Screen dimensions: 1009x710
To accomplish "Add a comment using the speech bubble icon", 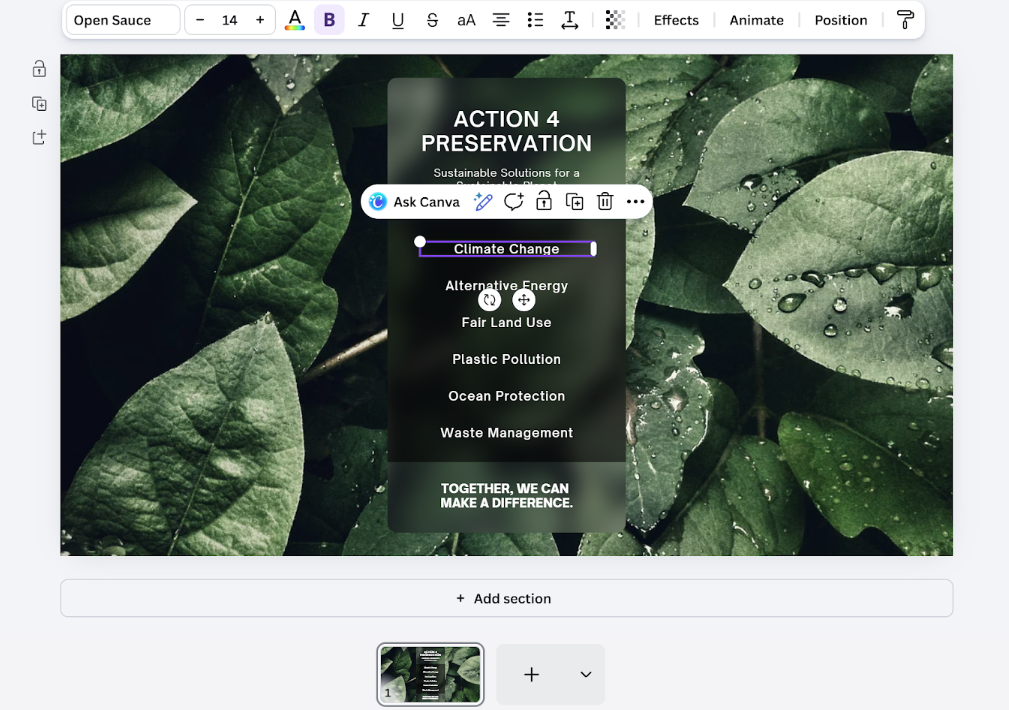I will click(513, 202).
